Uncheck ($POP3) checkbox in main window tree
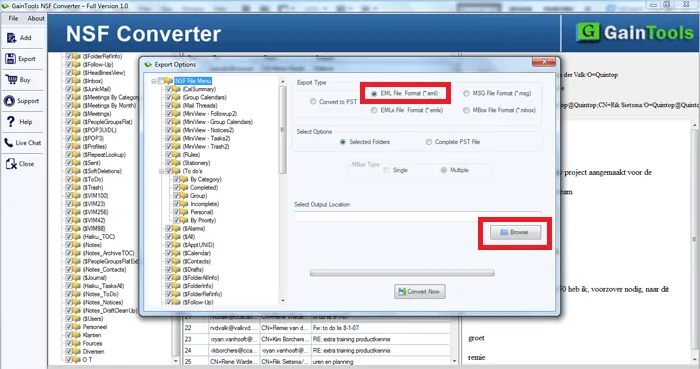This screenshot has width=700, height=369. [69, 138]
